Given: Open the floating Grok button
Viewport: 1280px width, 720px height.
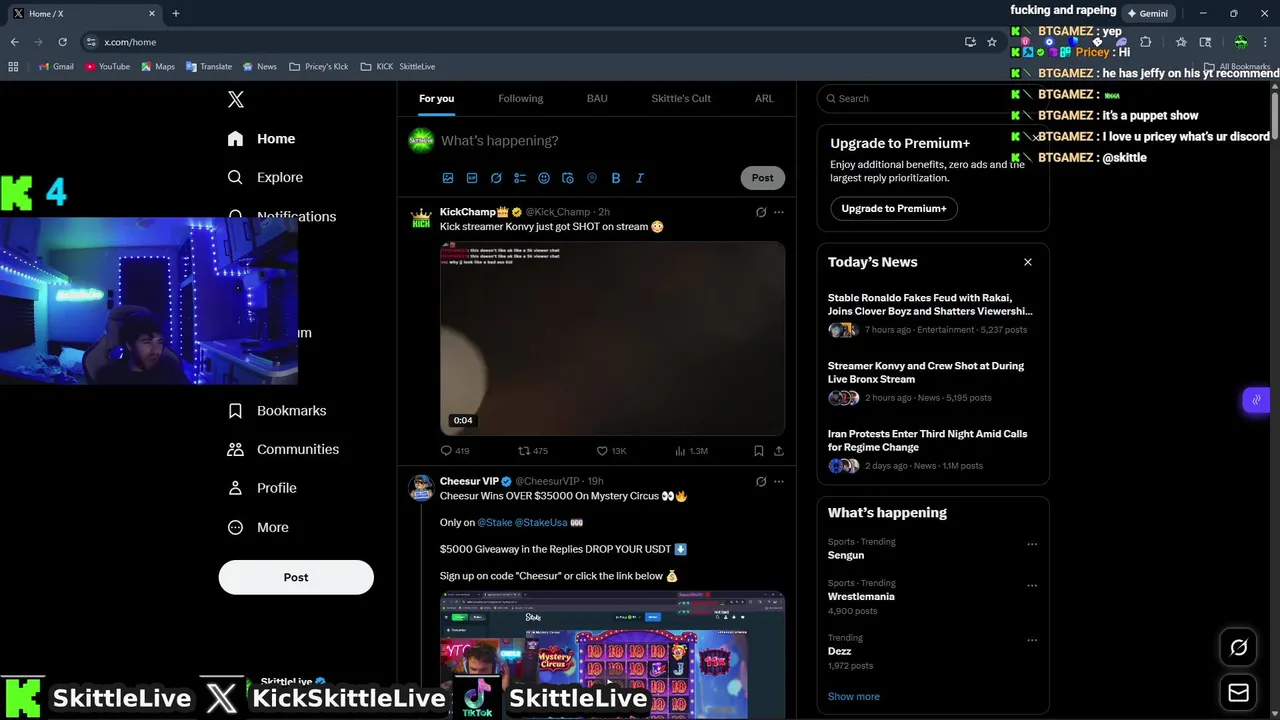Looking at the screenshot, I should coord(1238,647).
